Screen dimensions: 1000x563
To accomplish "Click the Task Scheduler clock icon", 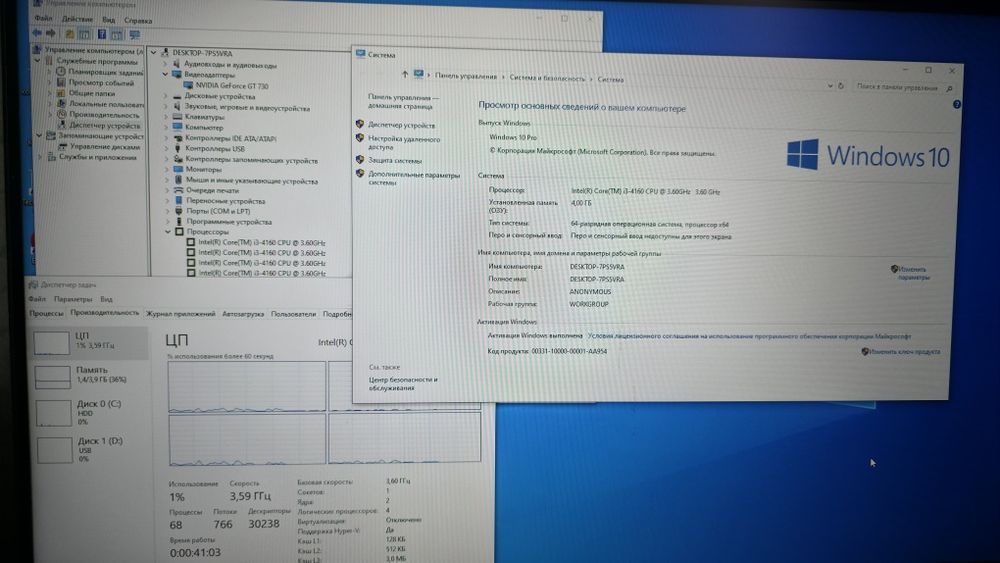I will click(x=61, y=72).
